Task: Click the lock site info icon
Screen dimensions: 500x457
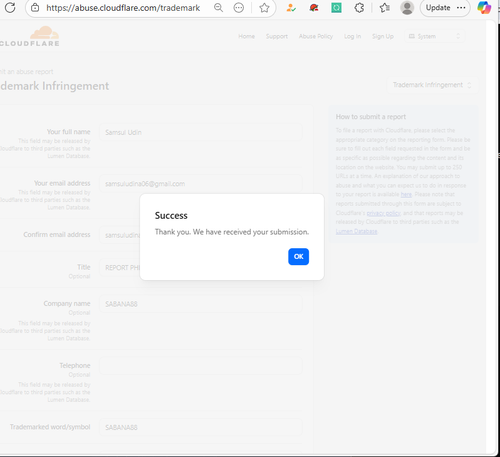Action: [x=35, y=8]
